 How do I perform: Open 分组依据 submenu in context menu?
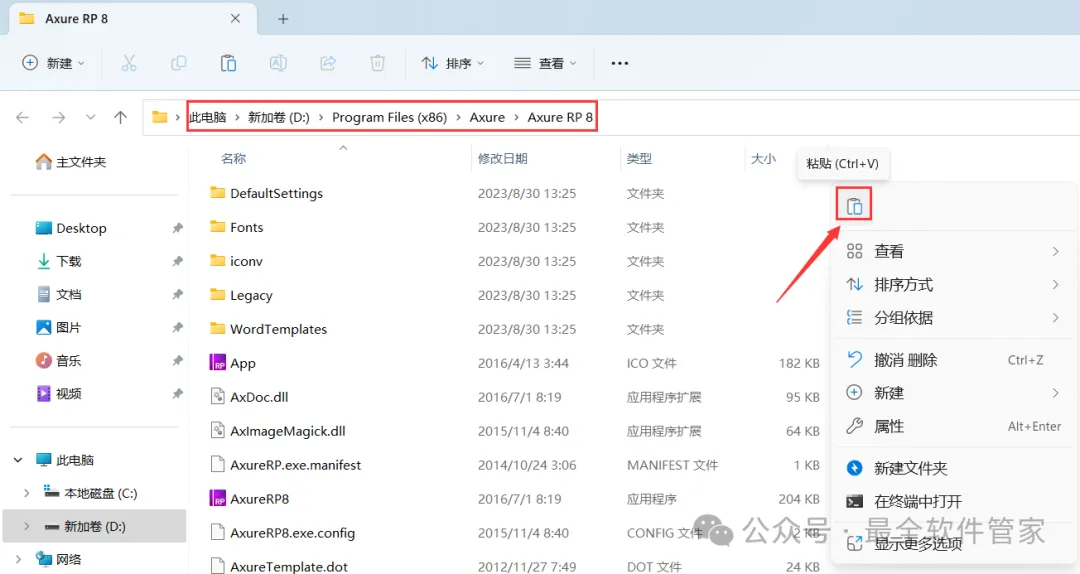954,318
